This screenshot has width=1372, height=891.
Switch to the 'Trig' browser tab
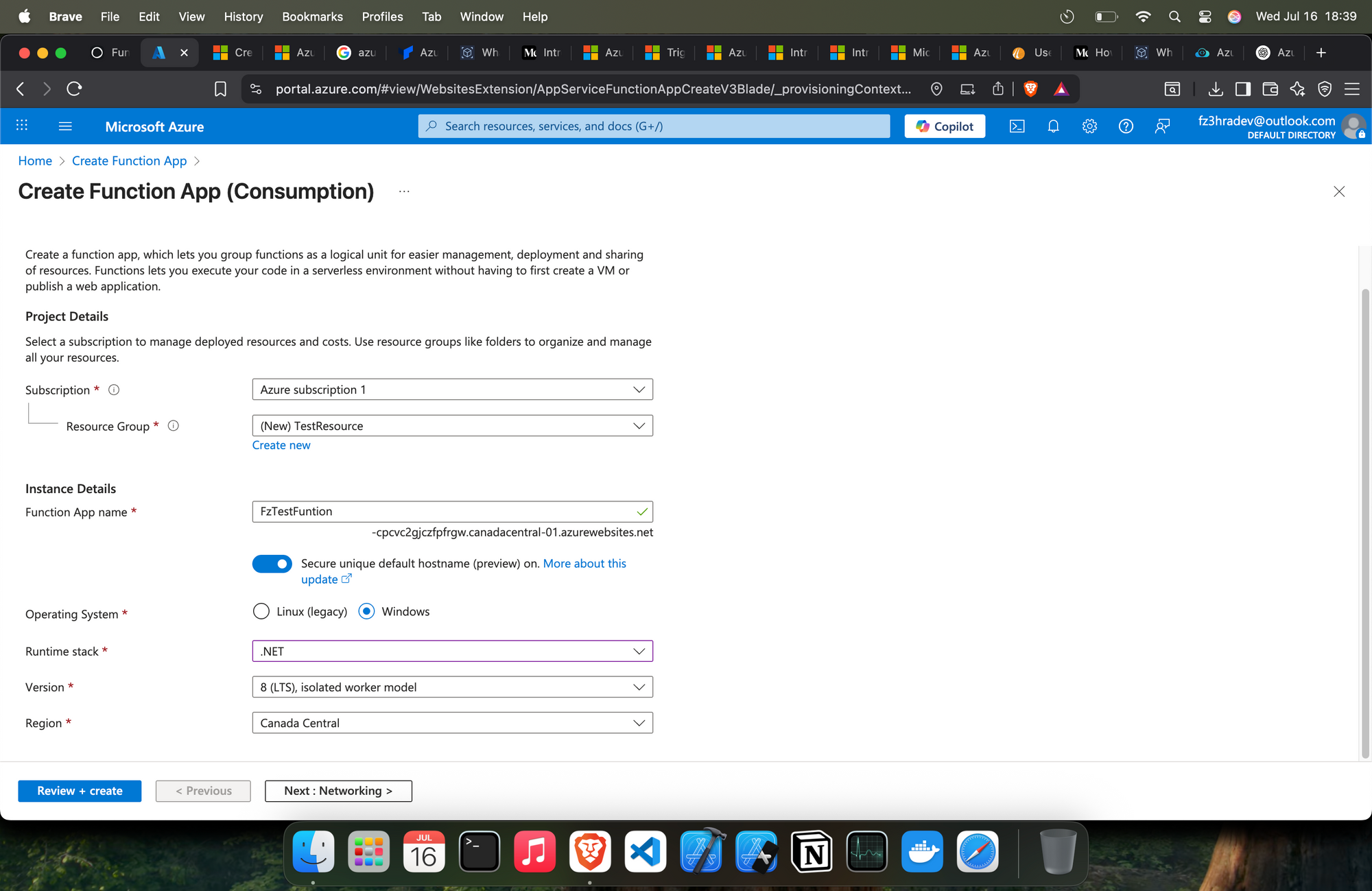(x=666, y=53)
